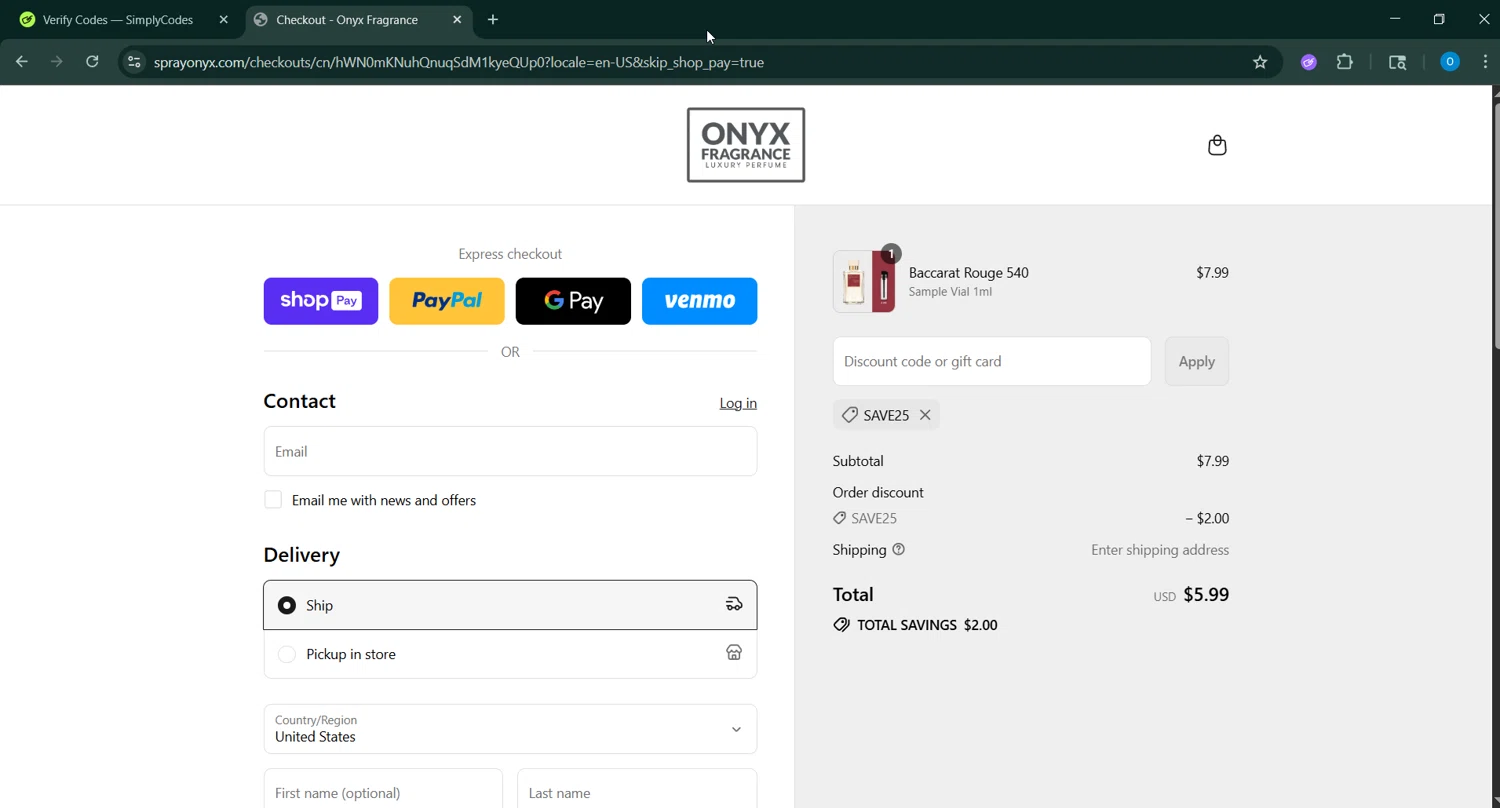Click the Enter shipping address text
This screenshot has height=808, width=1500.
pyautogui.click(x=1160, y=550)
